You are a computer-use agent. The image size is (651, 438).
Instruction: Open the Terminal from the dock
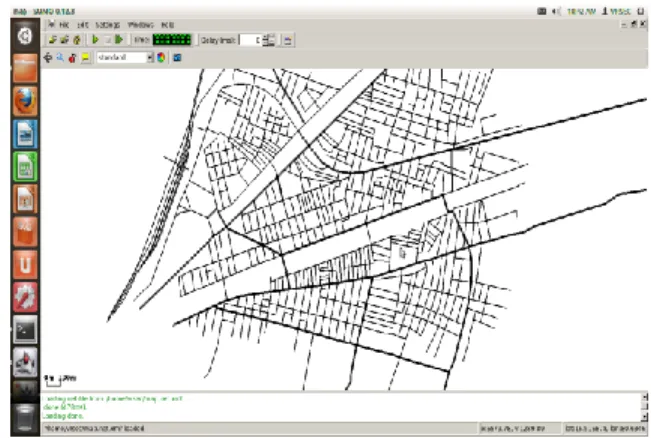[25, 330]
